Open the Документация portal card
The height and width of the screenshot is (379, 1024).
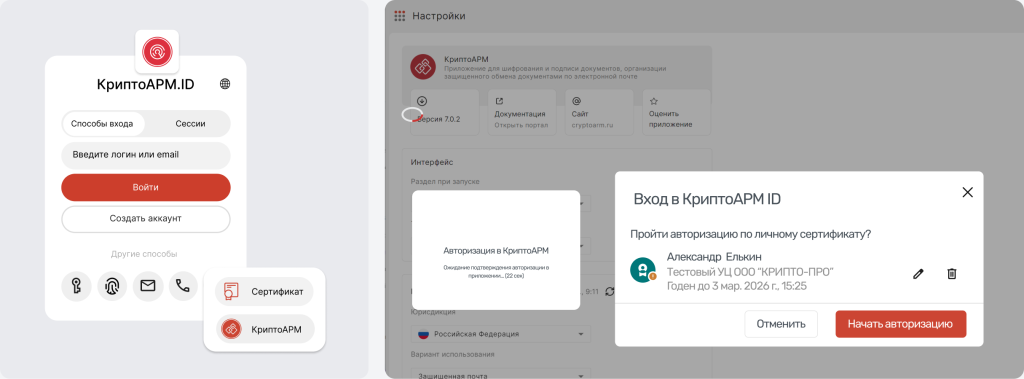521,112
